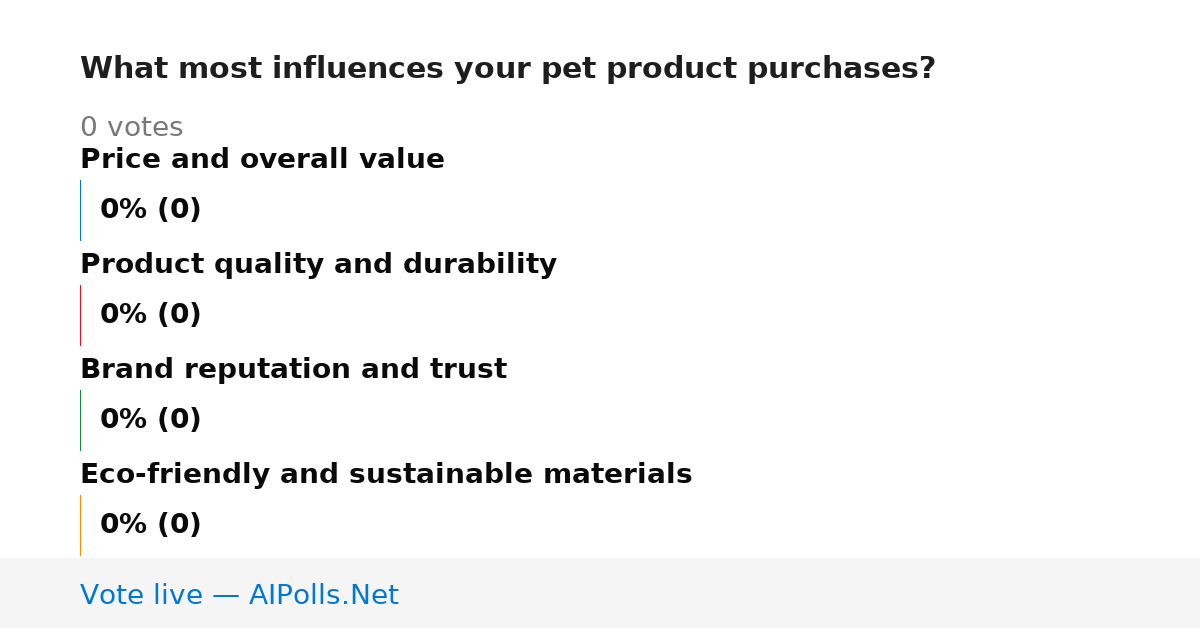Click the green bar under Brand reputation
Viewport: 1200px width, 628px height.
80,420
